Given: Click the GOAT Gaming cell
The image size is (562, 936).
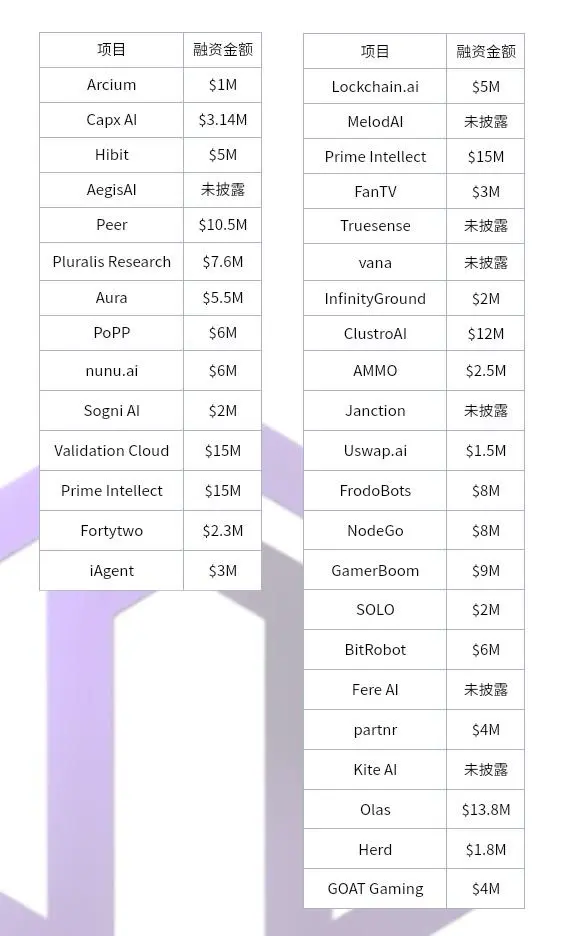Looking at the screenshot, I should [x=375, y=889].
